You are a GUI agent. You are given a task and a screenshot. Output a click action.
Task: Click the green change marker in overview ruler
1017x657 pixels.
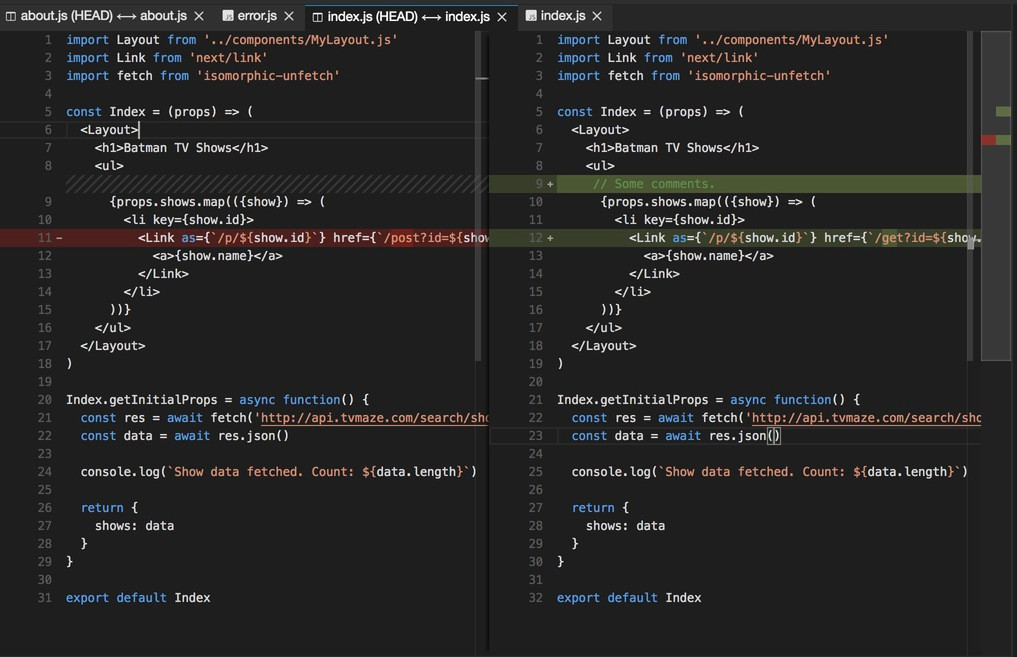1003,112
